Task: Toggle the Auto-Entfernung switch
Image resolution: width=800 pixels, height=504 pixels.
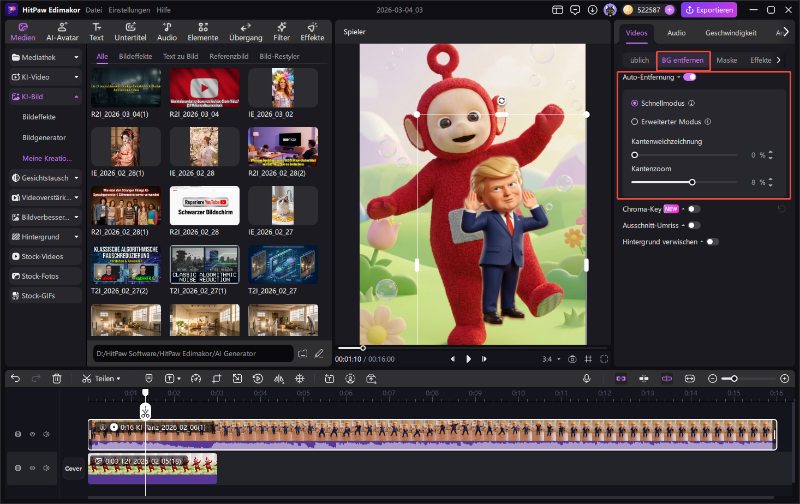Action: (x=690, y=77)
